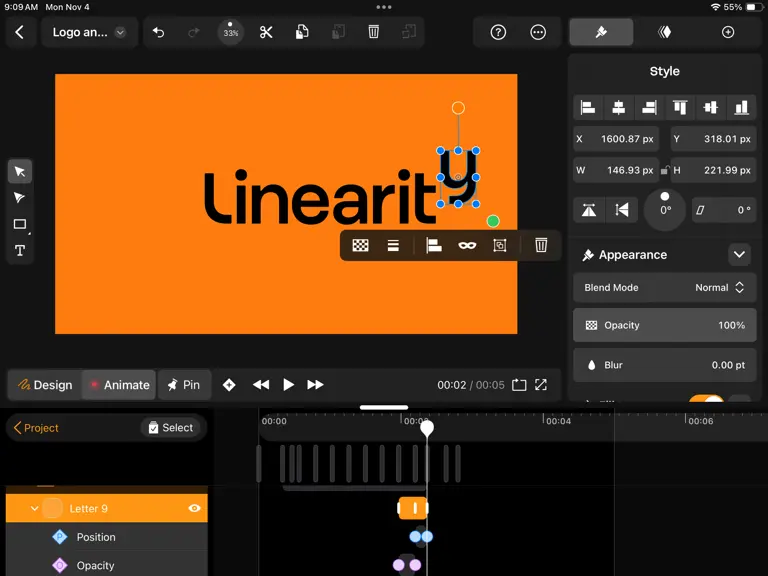Align objects to vertical middle
This screenshot has width=768, height=576.
711,107
